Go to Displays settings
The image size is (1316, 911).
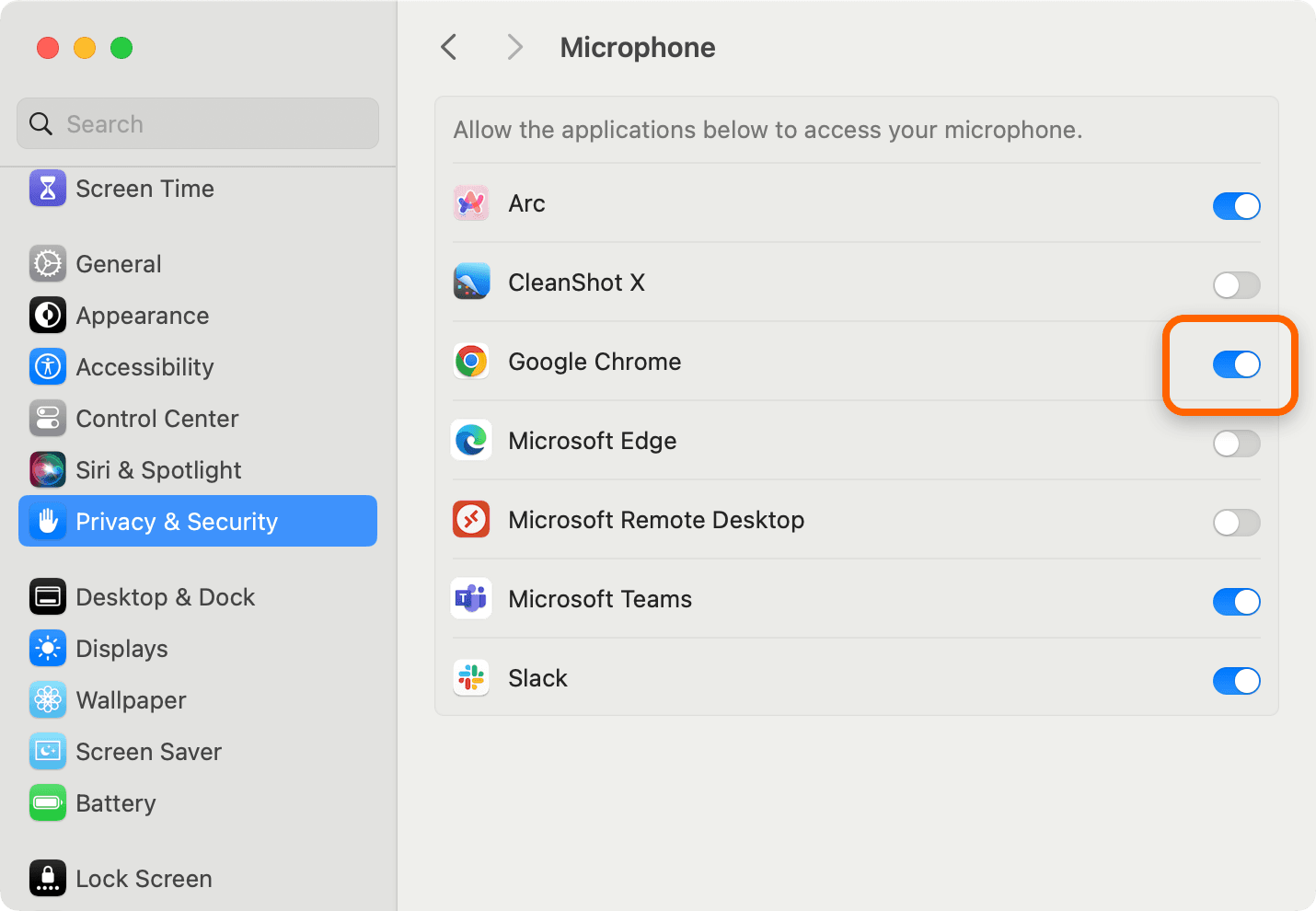coord(198,649)
